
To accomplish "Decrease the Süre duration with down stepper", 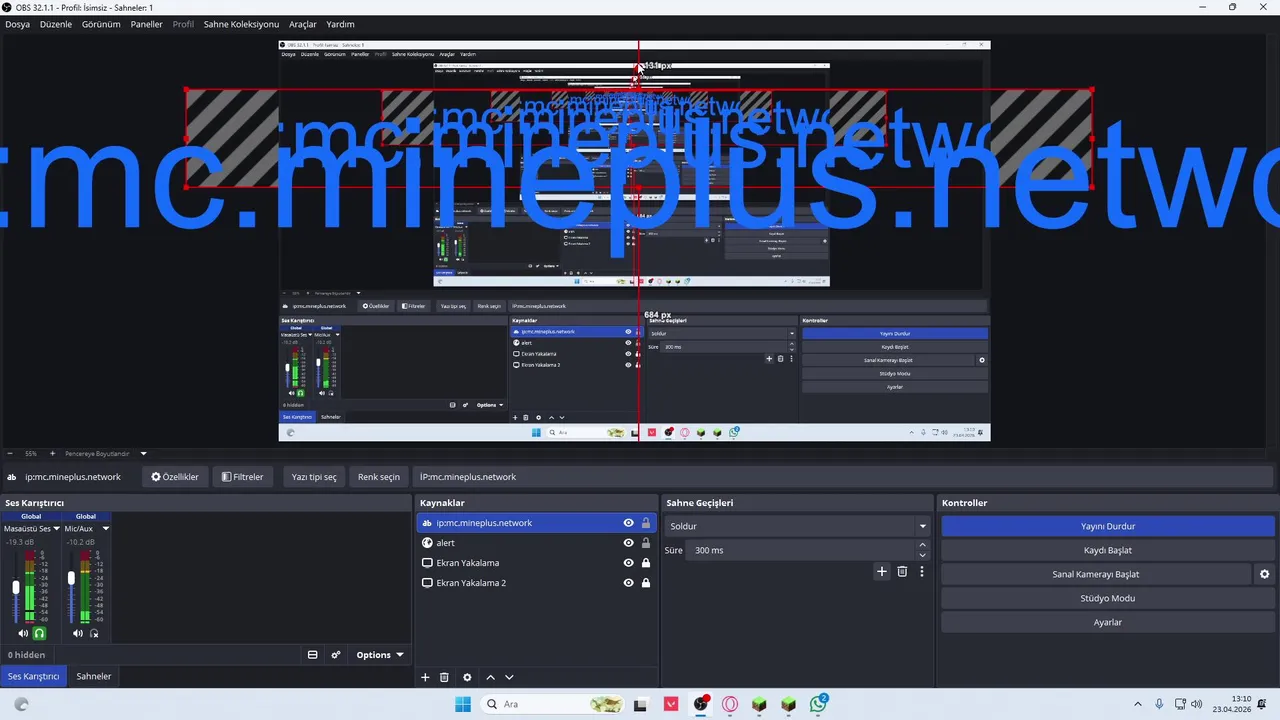I will [922, 555].
